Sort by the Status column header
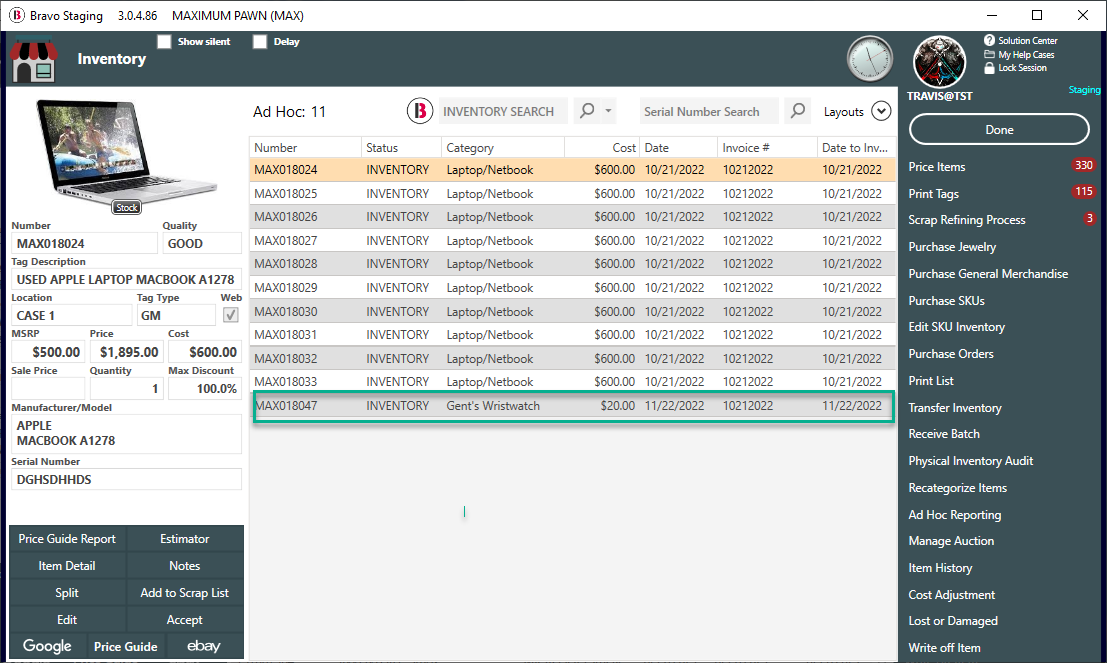Image resolution: width=1107 pixels, height=663 pixels. point(401,148)
